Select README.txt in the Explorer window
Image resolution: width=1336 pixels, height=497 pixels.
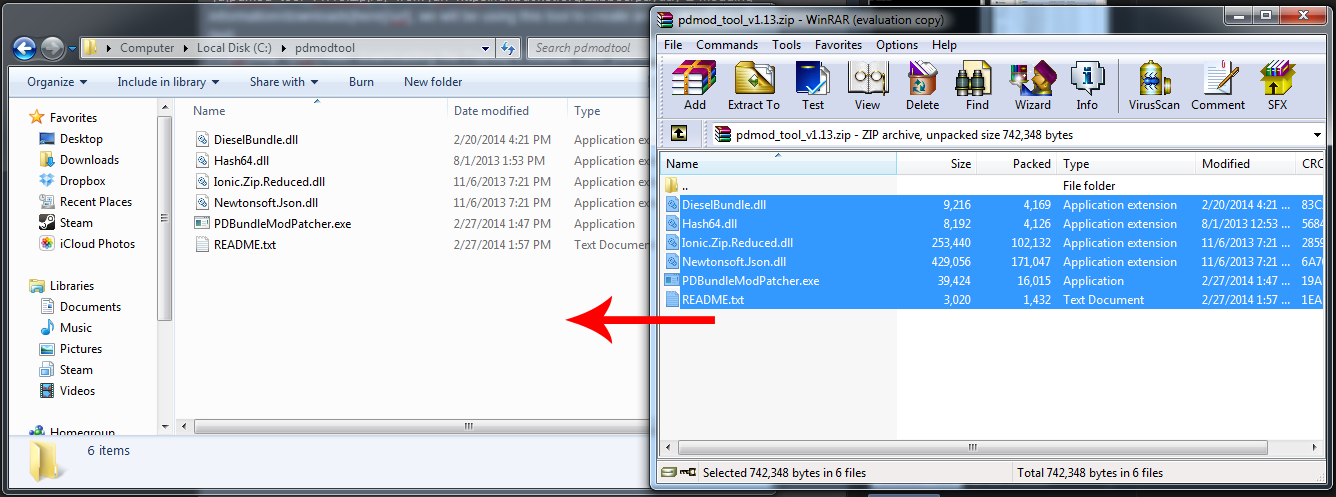pos(235,245)
